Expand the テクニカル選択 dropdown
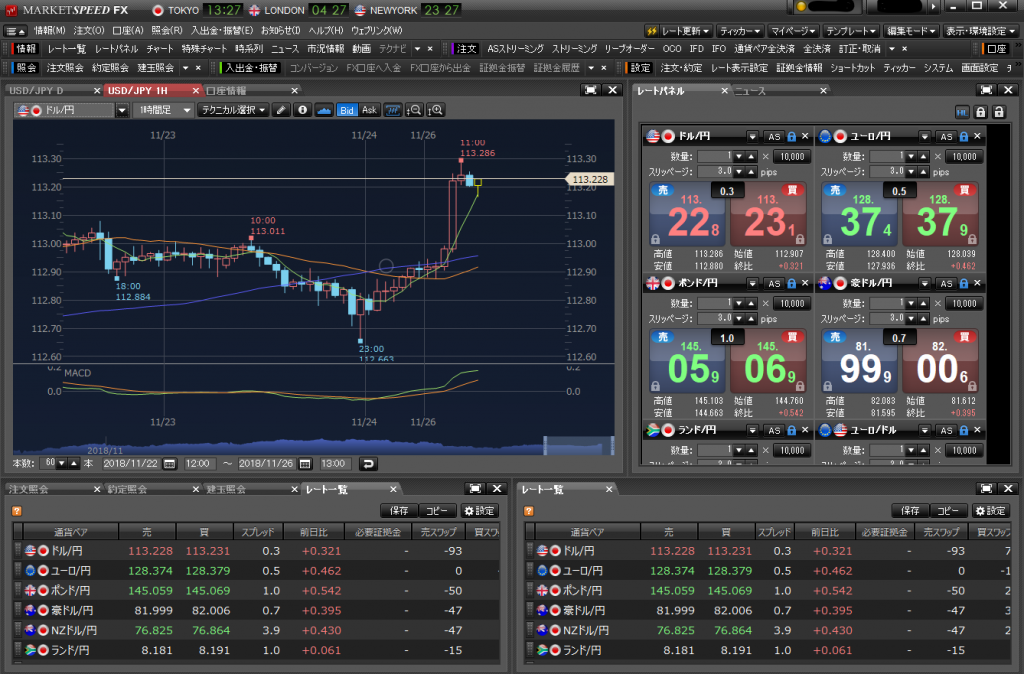This screenshot has height=674, width=1024. 232,110
